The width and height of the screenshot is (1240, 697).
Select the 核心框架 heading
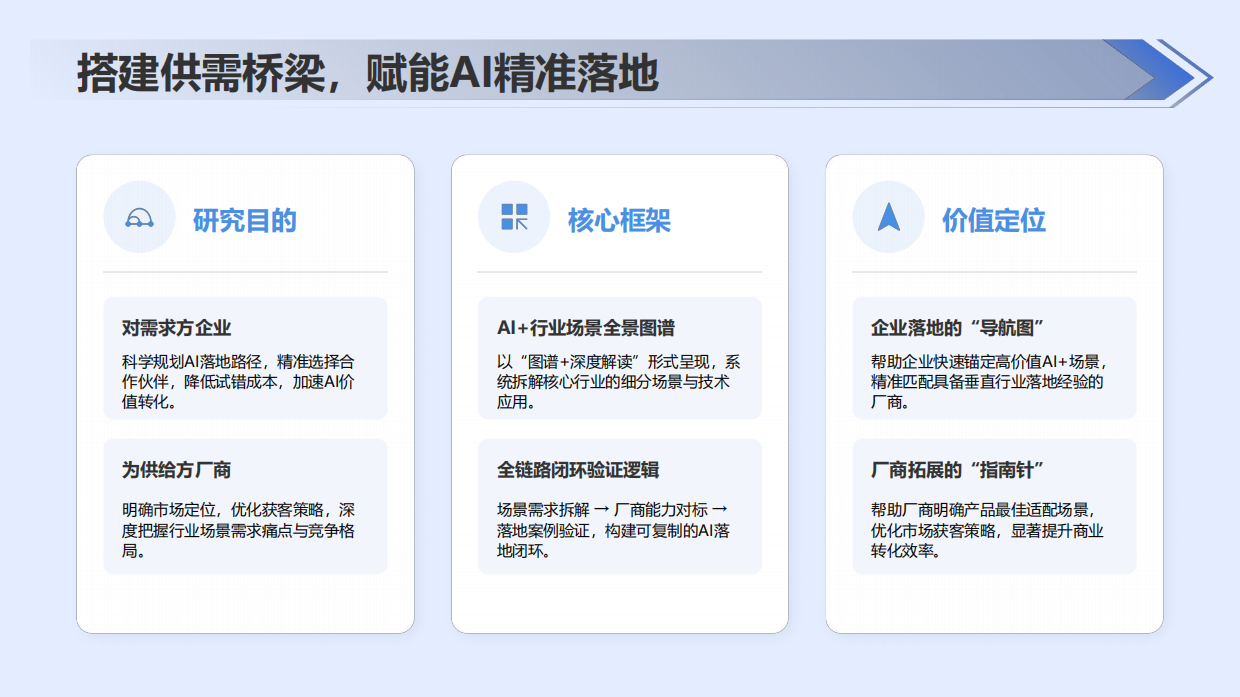[621, 219]
